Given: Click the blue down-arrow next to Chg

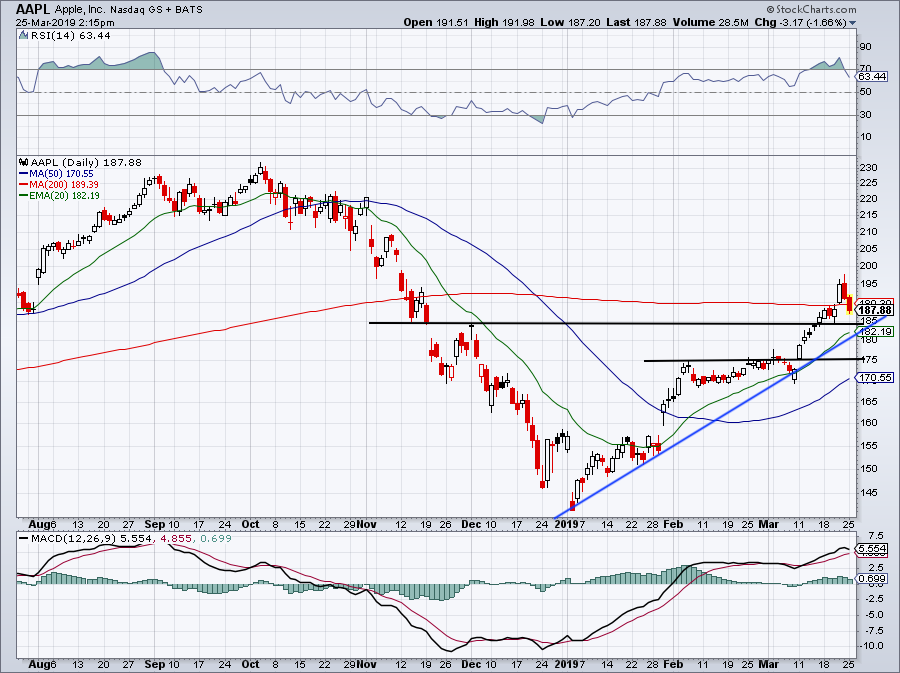Looking at the screenshot, I should pos(852,23).
